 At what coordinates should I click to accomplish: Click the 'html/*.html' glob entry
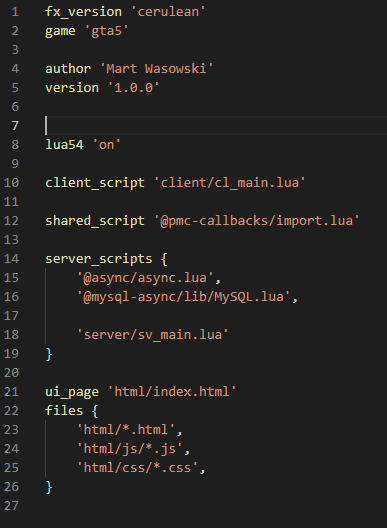126,430
